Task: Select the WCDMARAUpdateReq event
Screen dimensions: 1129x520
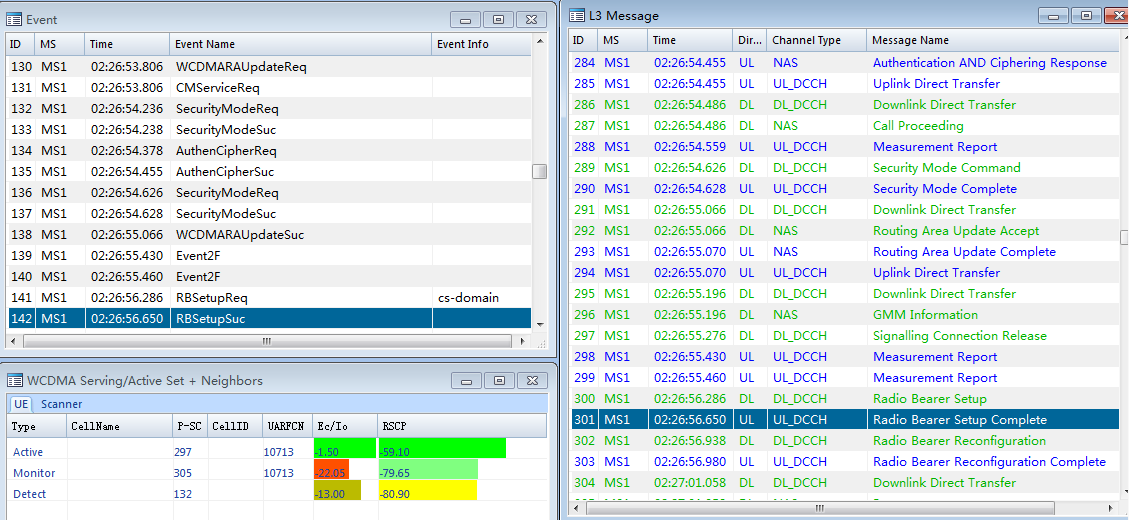Action: [x=269, y=67]
